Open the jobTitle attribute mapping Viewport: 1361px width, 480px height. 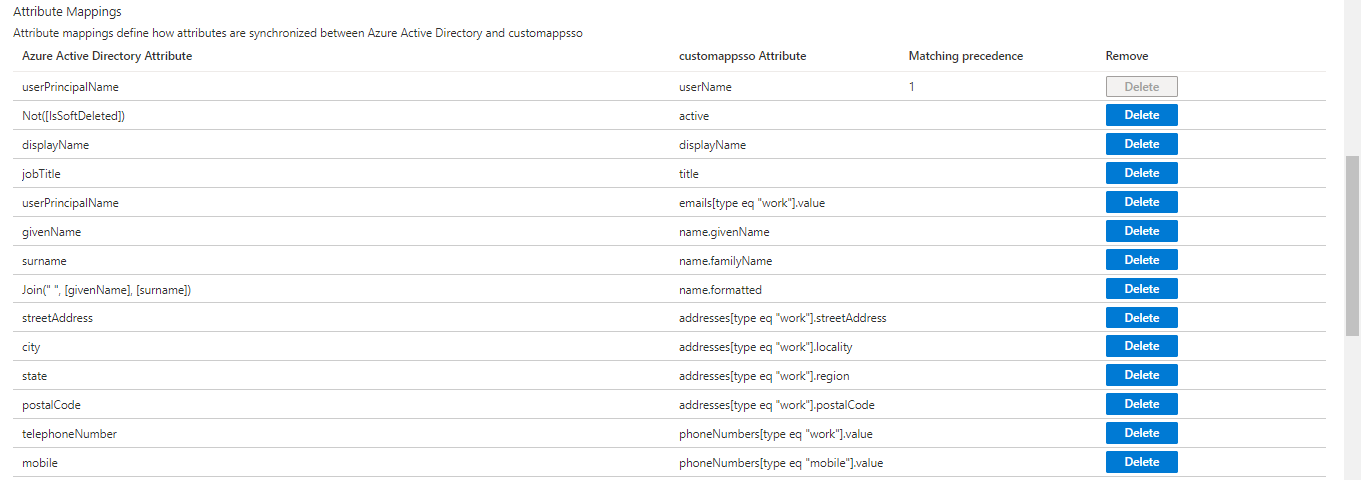[41, 174]
